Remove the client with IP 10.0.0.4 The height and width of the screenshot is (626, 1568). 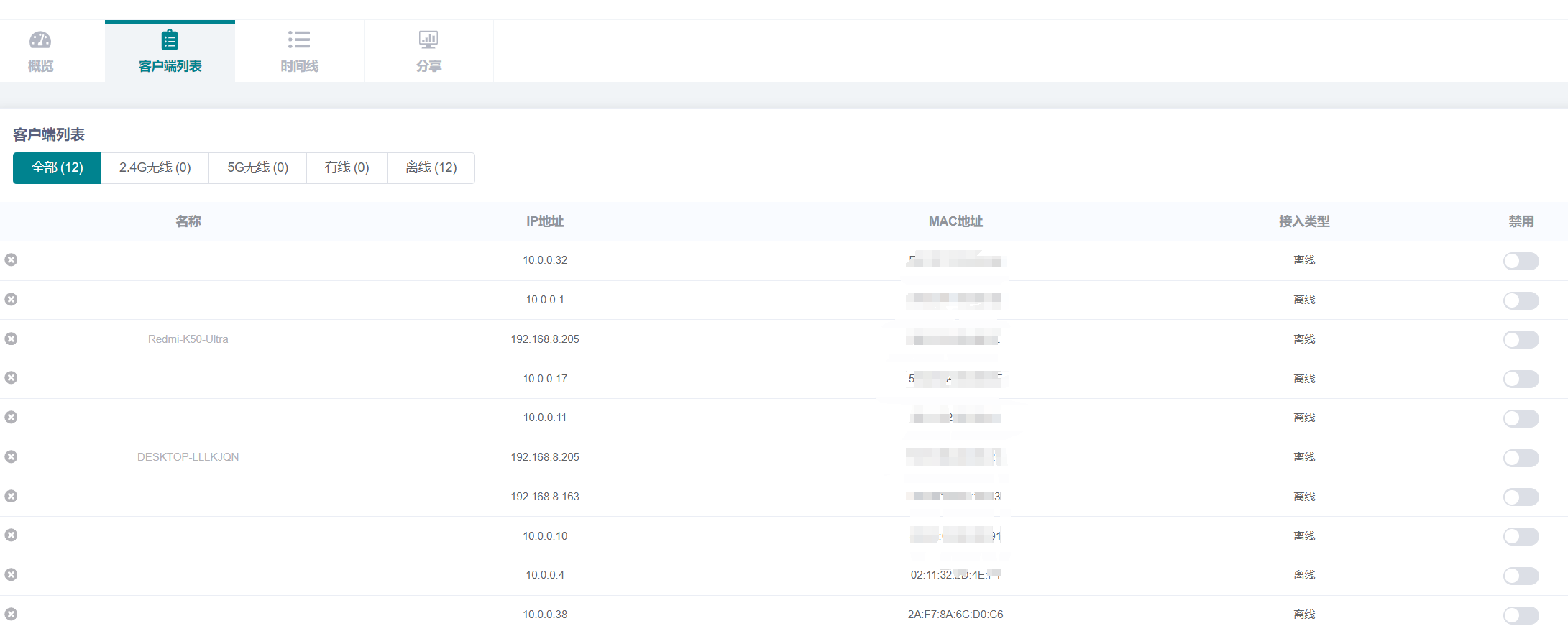point(11,574)
